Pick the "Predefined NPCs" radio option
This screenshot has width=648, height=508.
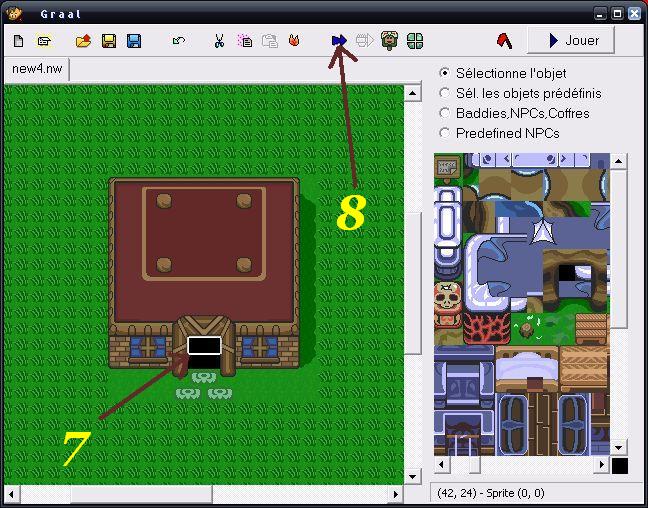445,133
